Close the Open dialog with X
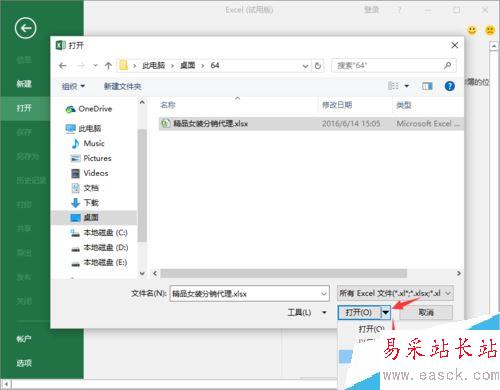500x390 pixels. (x=454, y=45)
